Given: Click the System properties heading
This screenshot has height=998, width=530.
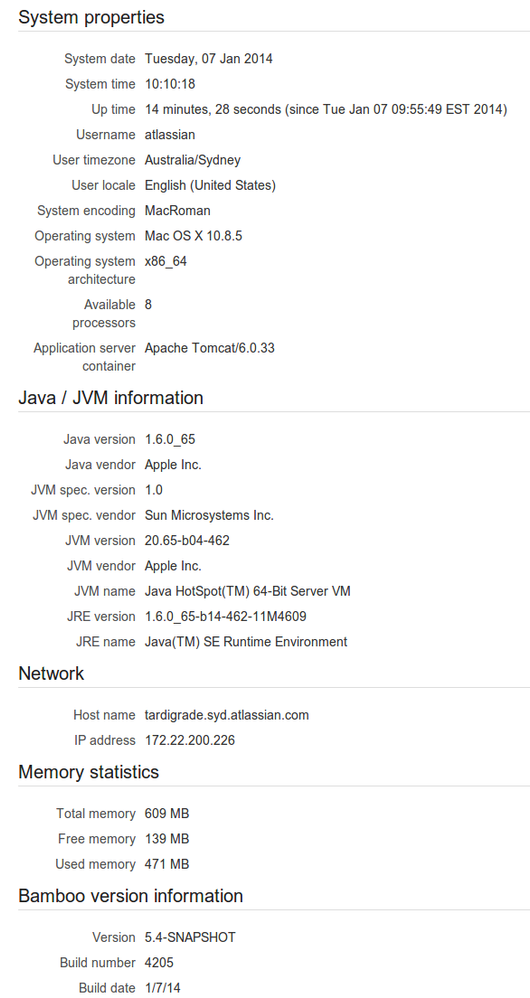Looking at the screenshot, I should (x=91, y=17).
